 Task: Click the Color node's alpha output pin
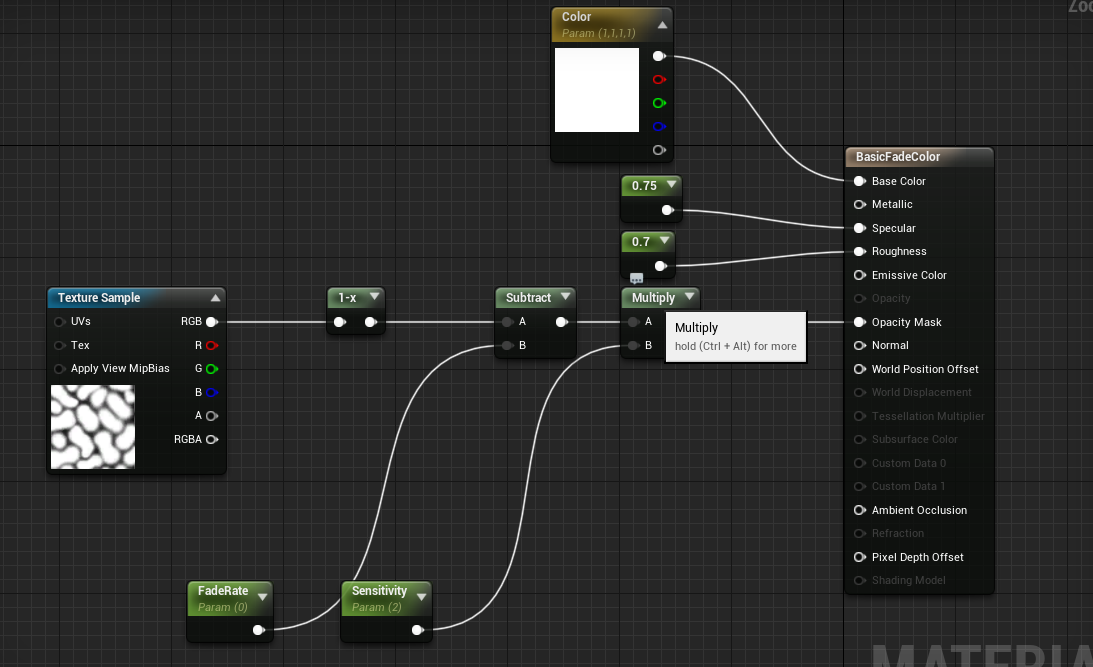pos(659,150)
